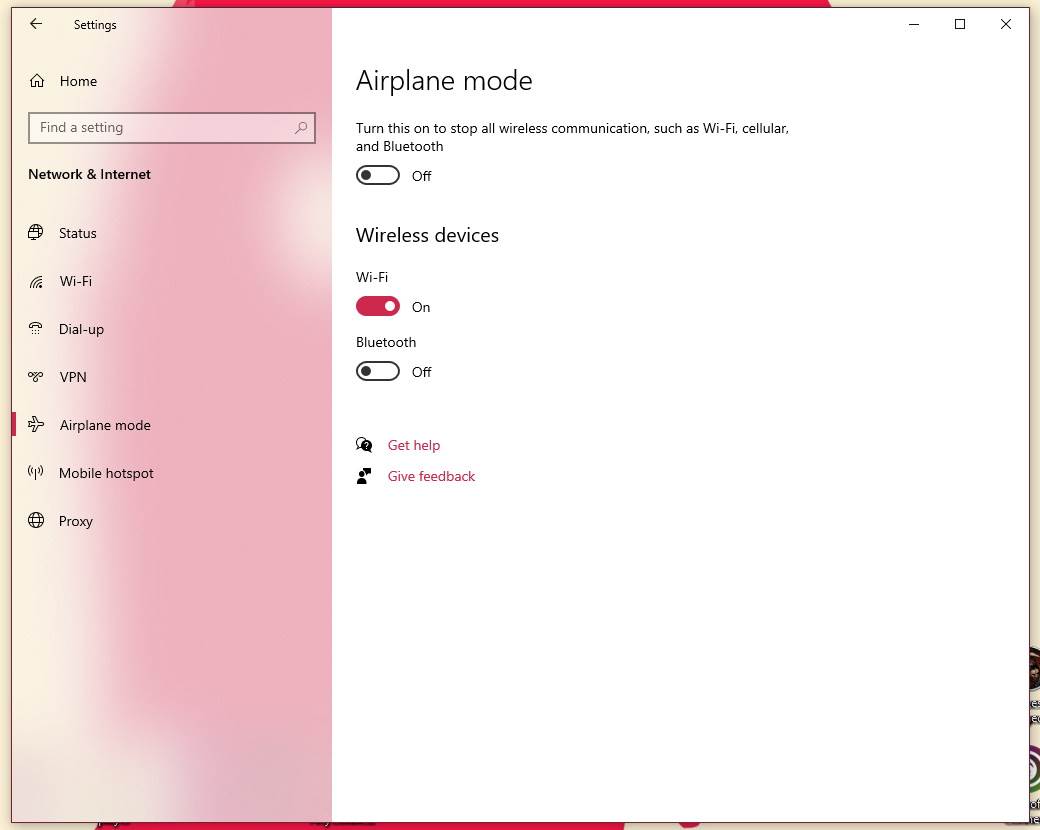Click the Mobile hotspot broadcast icon

[x=36, y=473]
